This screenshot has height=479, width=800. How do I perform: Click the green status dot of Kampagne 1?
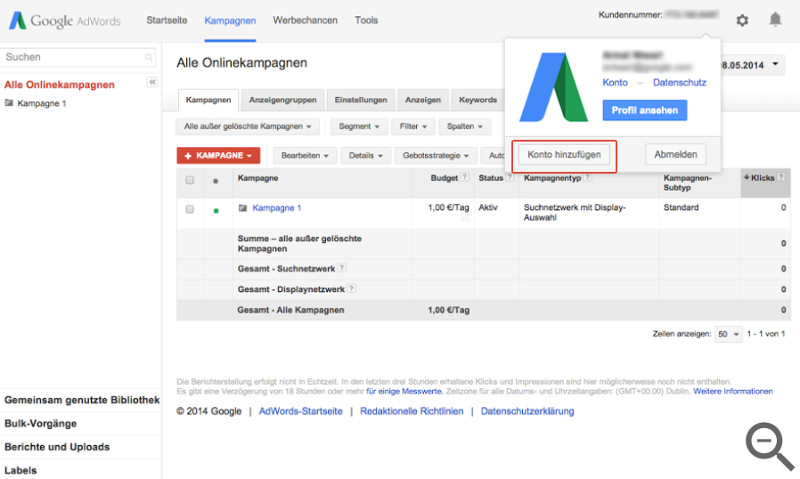point(216,210)
